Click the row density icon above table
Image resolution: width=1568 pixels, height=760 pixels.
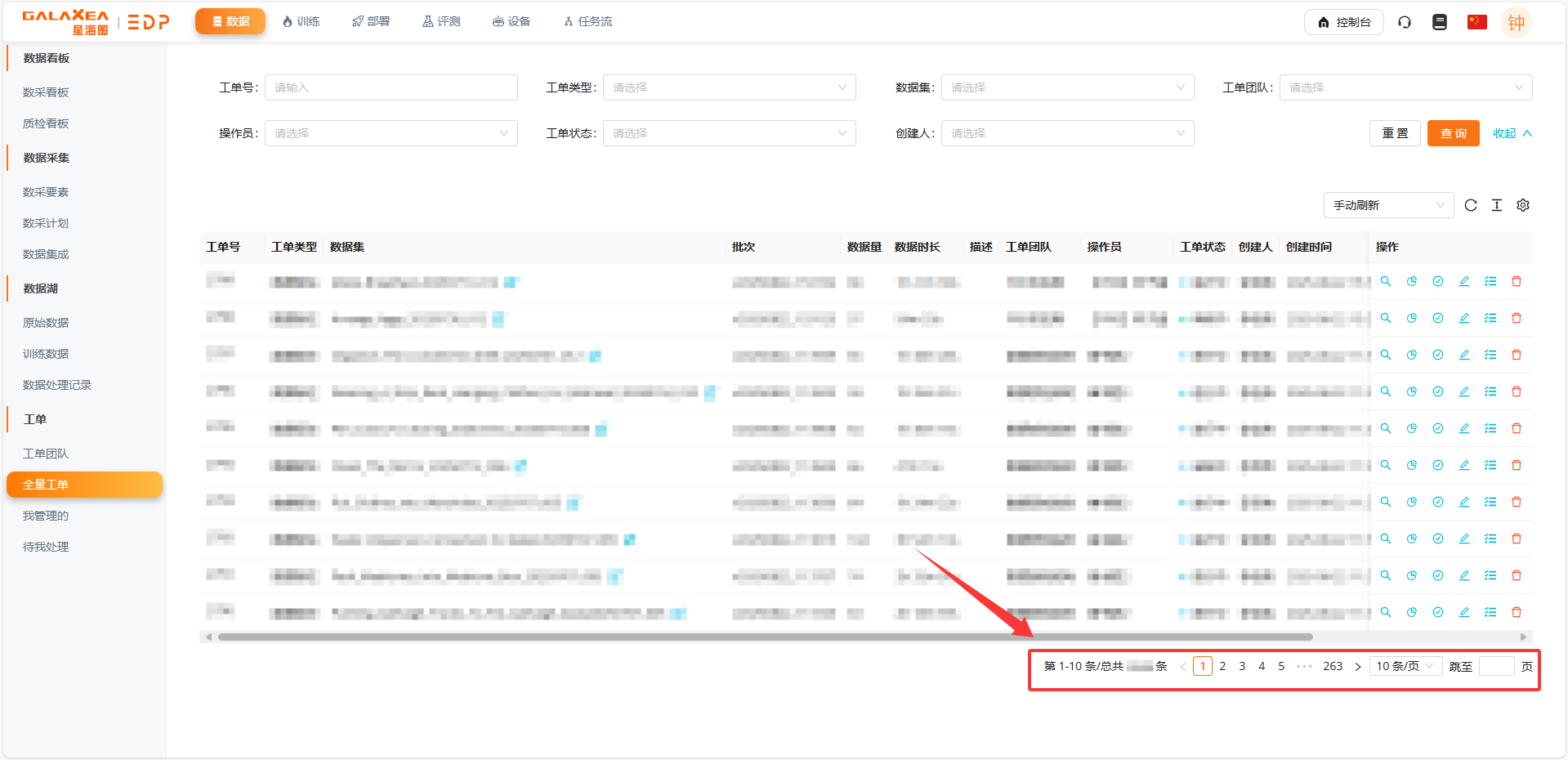pos(1497,205)
